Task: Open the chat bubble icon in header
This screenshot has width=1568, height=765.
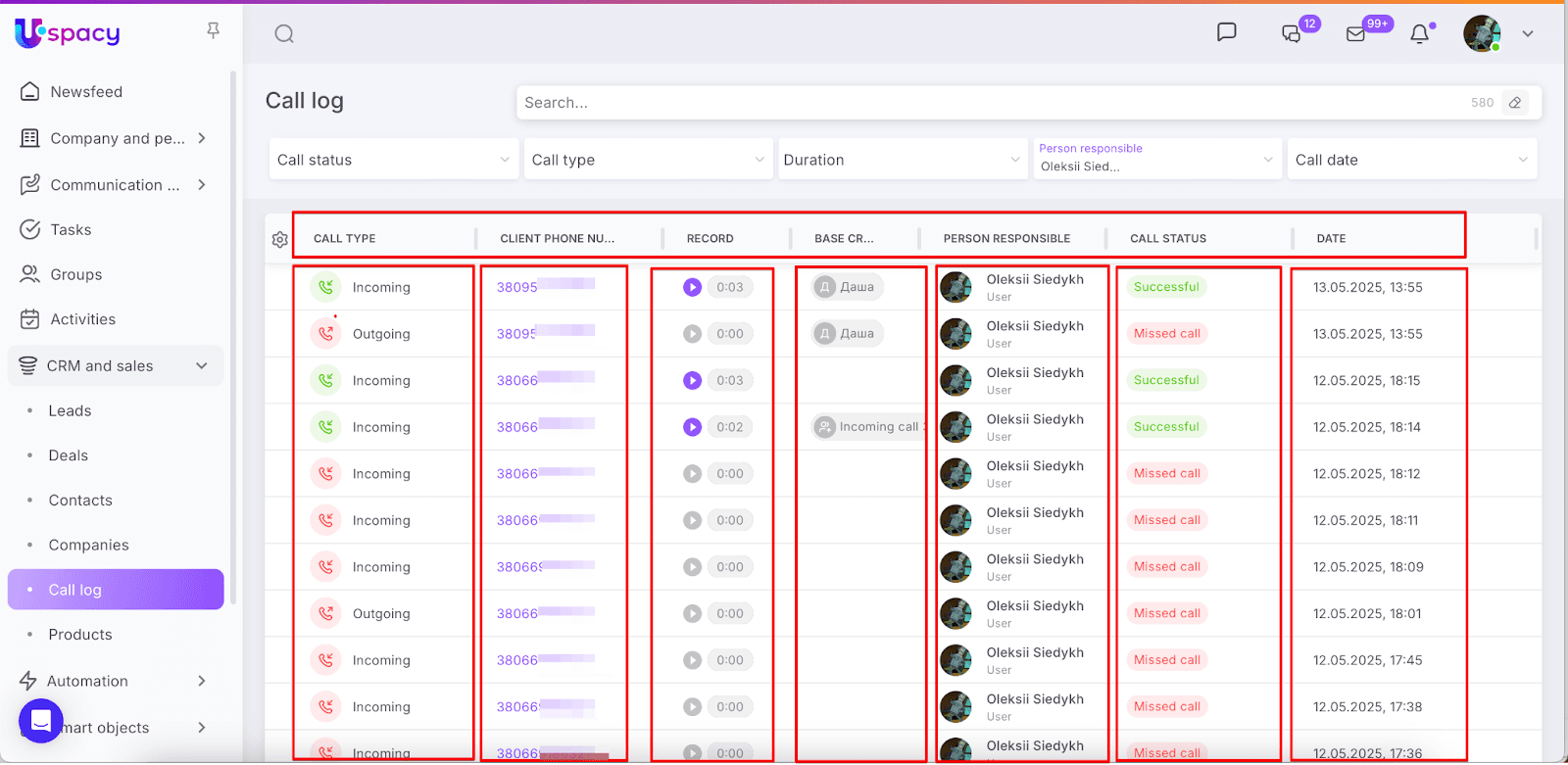Action: 1226,32
